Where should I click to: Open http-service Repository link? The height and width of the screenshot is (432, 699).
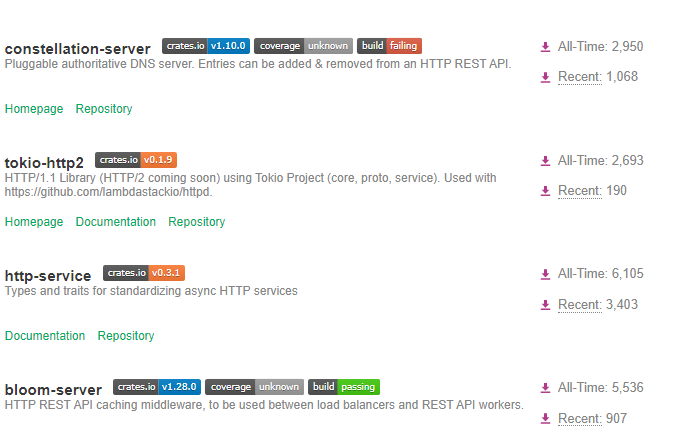coord(126,336)
